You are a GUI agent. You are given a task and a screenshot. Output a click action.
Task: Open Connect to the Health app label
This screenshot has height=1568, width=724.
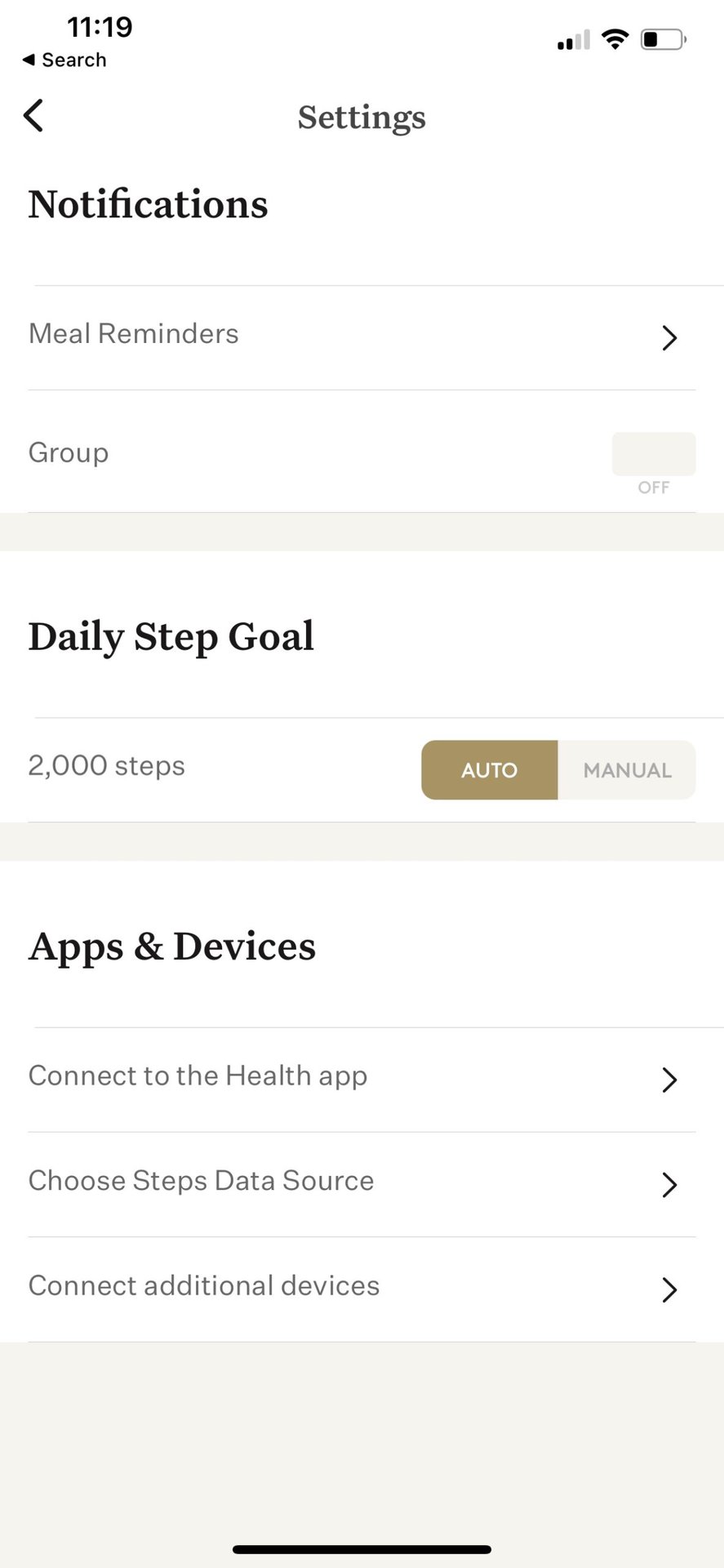pos(198,1076)
